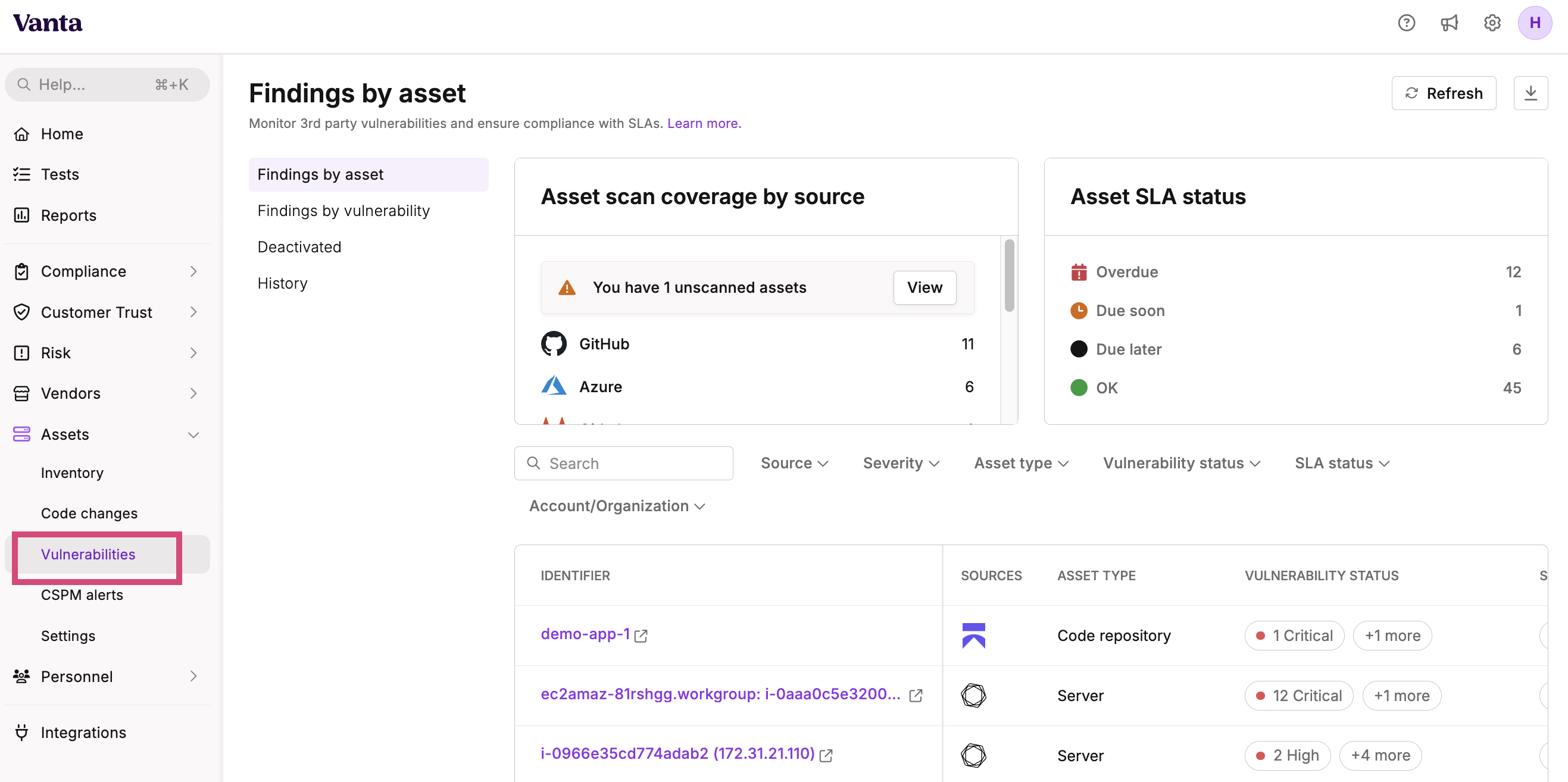Open external link icon beside i-0966e35cd774adab2
The height and width of the screenshot is (782, 1568).
(826, 756)
